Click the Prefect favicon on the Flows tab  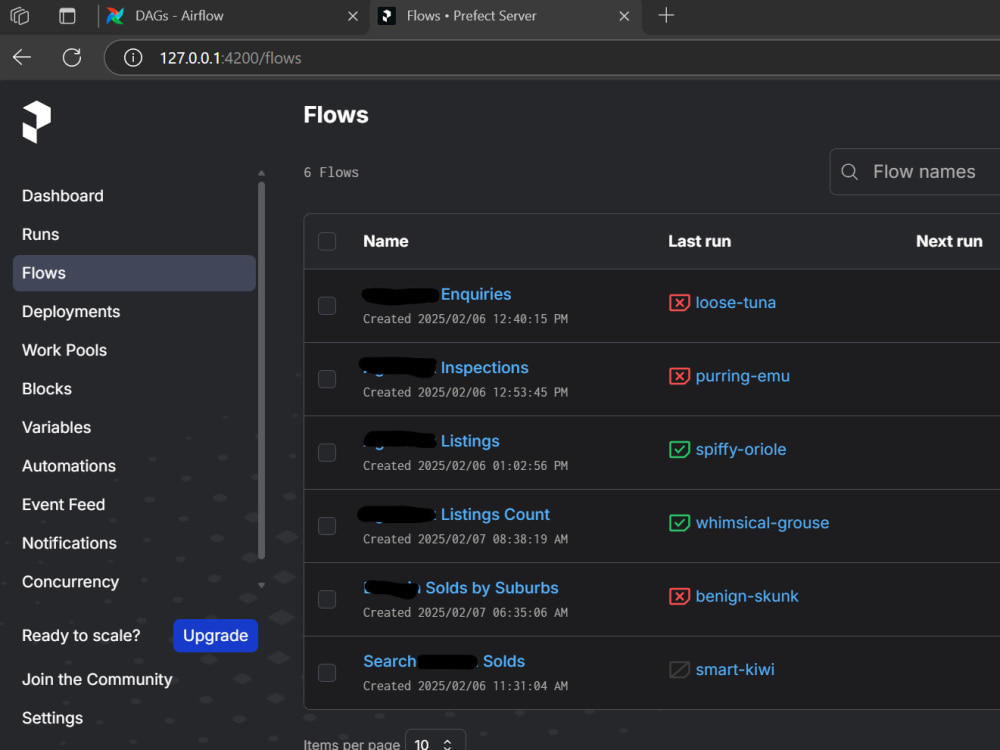tap(386, 15)
